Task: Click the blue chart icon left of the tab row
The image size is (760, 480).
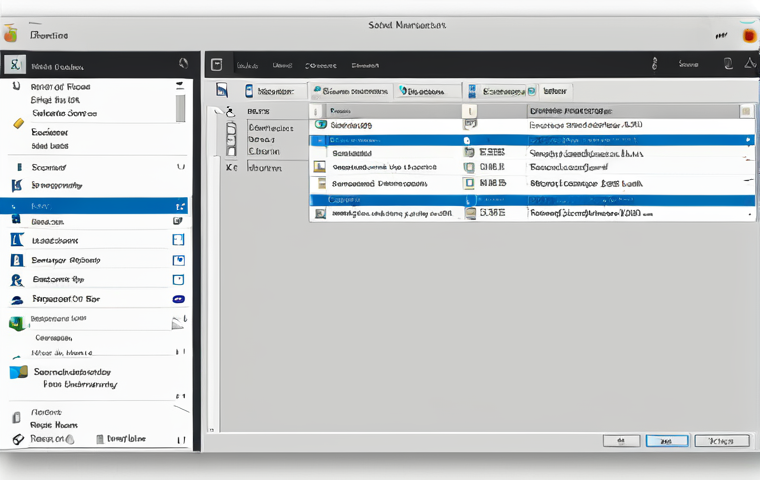Action: click(222, 90)
